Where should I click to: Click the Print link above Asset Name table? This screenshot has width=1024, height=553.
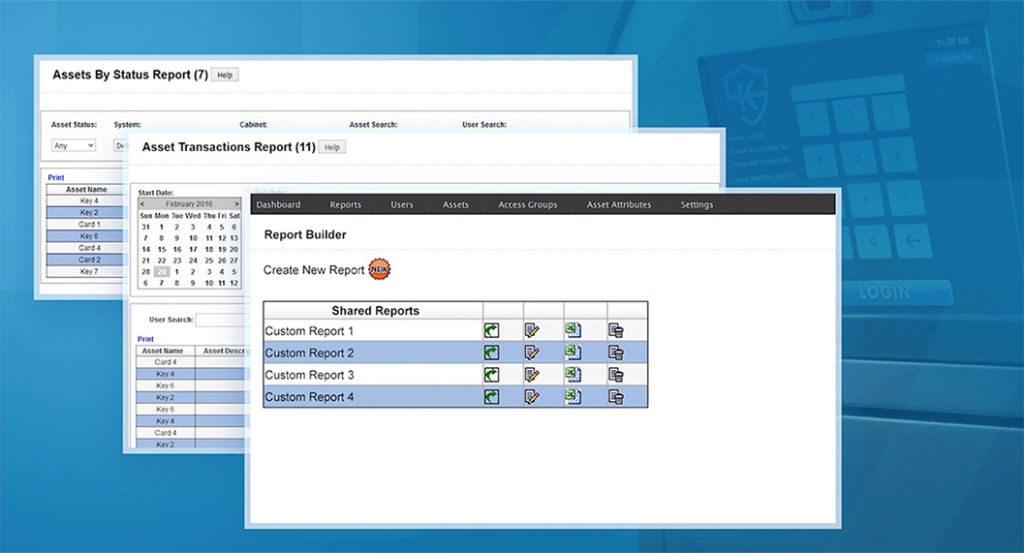tap(56, 177)
